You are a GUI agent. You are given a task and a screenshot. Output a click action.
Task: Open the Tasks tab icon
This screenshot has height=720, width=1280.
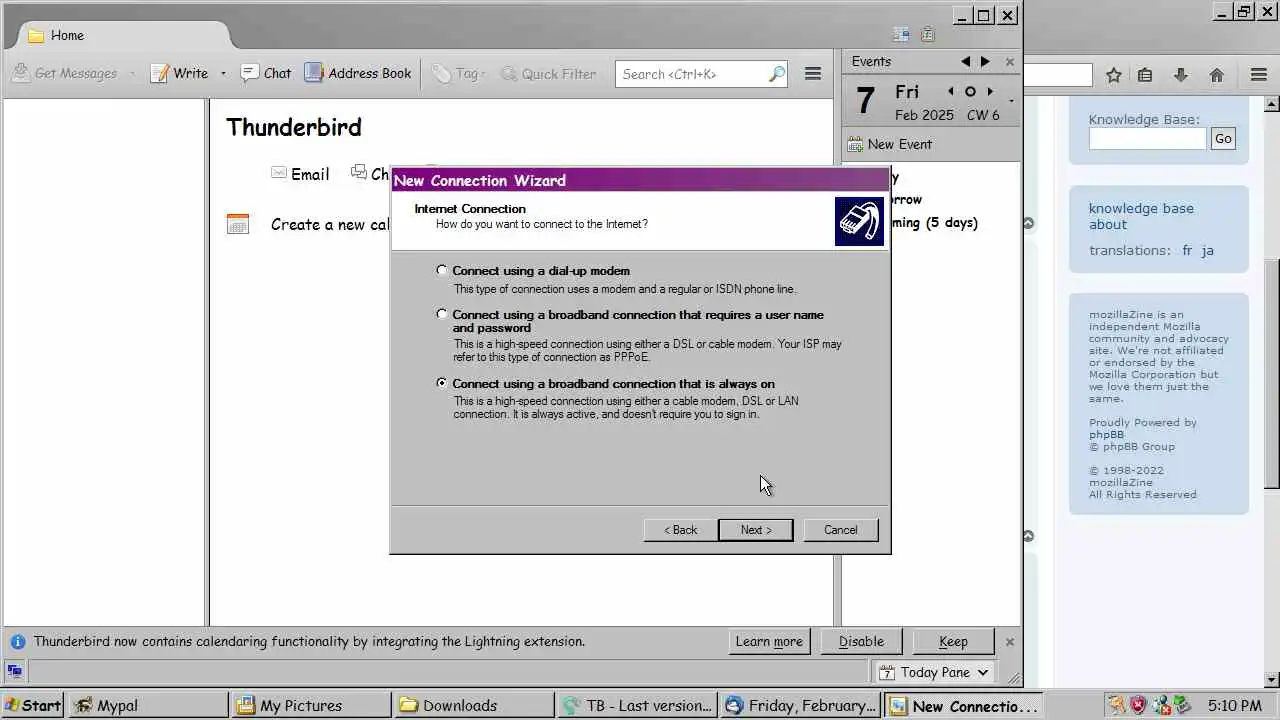click(928, 34)
